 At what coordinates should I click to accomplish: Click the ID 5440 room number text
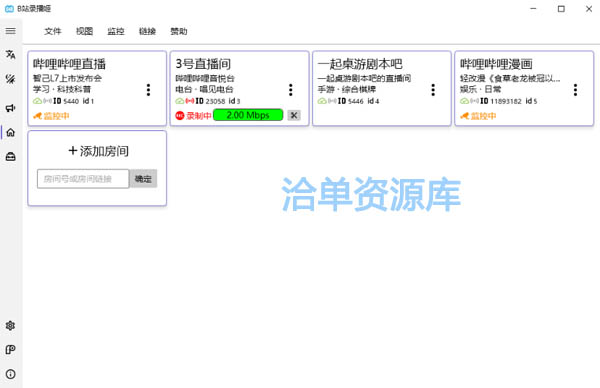(66, 101)
